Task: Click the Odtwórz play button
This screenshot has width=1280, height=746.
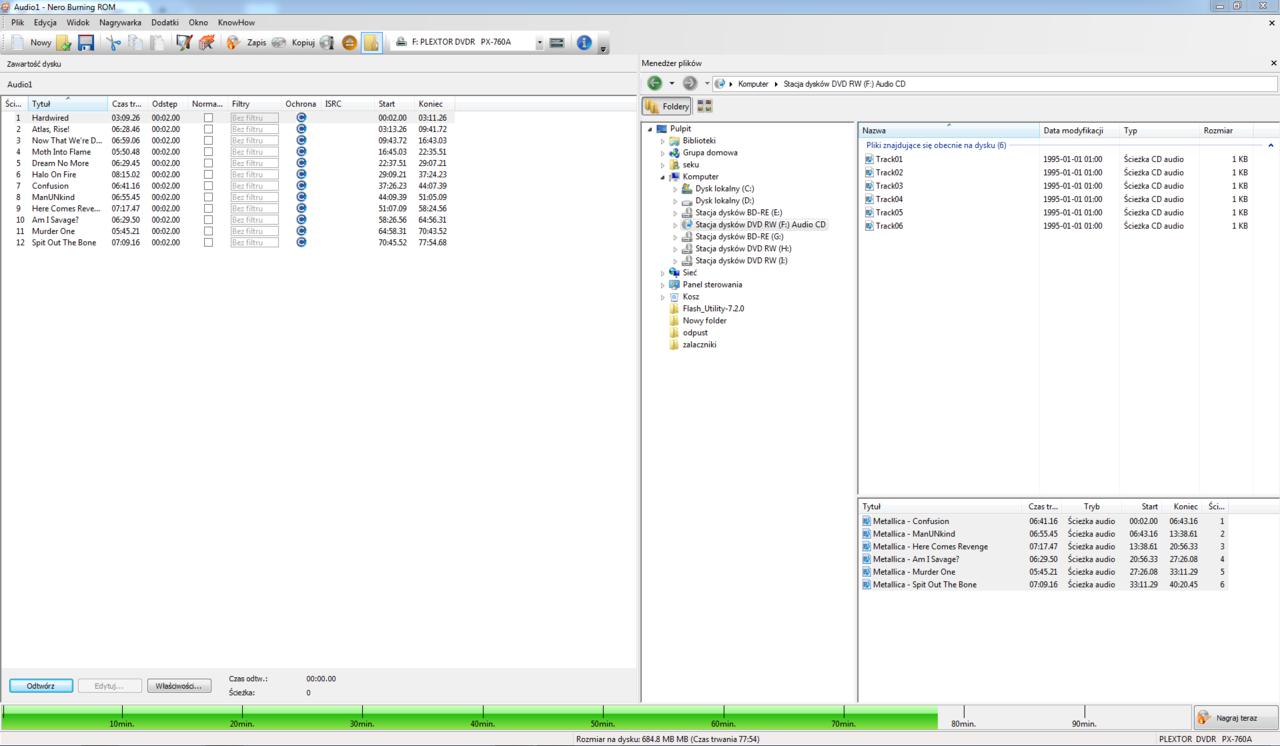Action: pyautogui.click(x=41, y=686)
